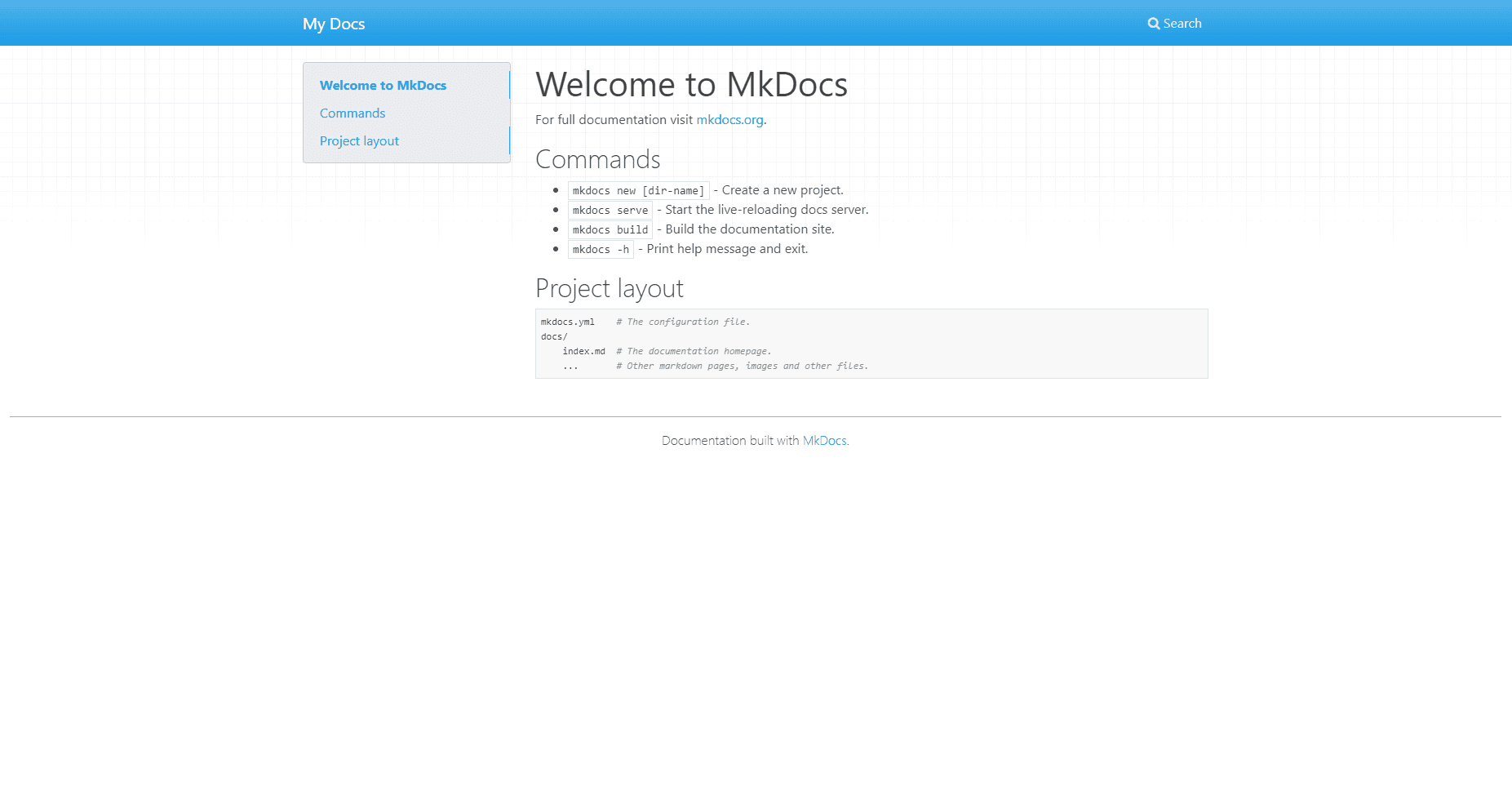Select the mkdocs new code snippet
The image size is (1512, 800).
(638, 190)
